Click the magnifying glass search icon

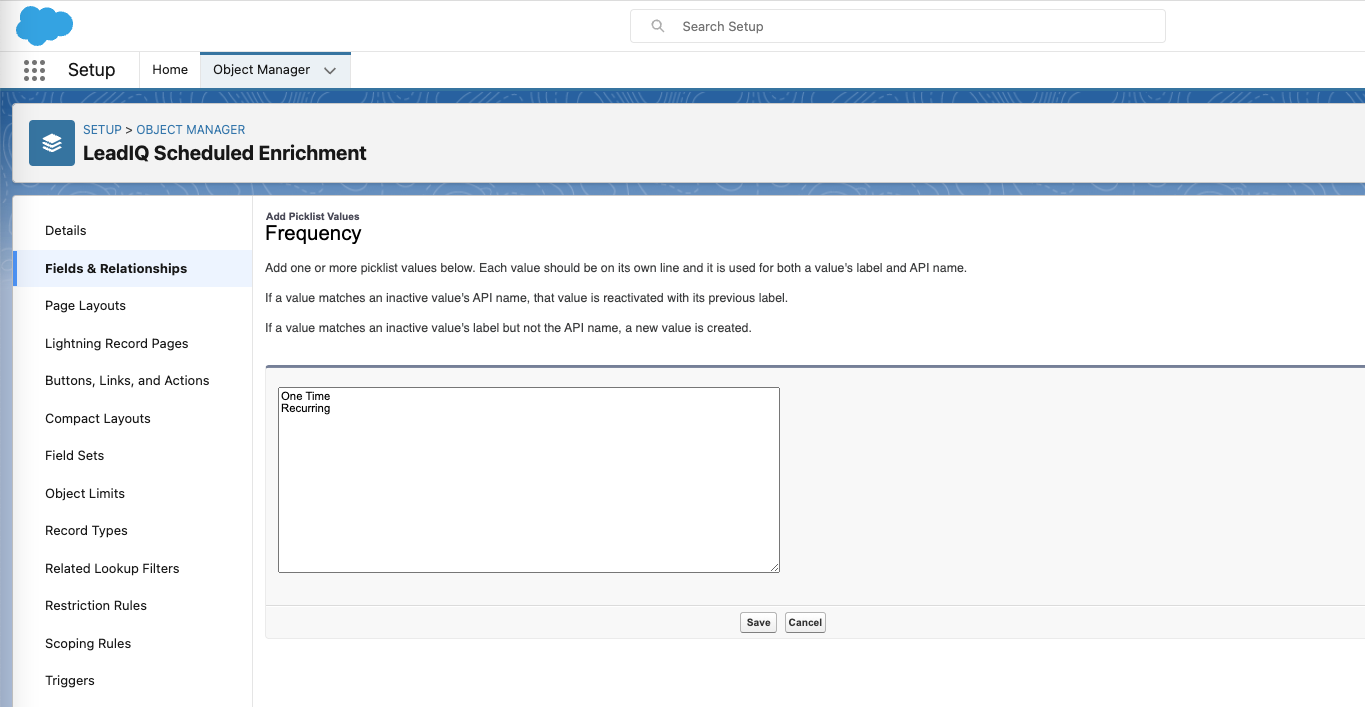(657, 26)
